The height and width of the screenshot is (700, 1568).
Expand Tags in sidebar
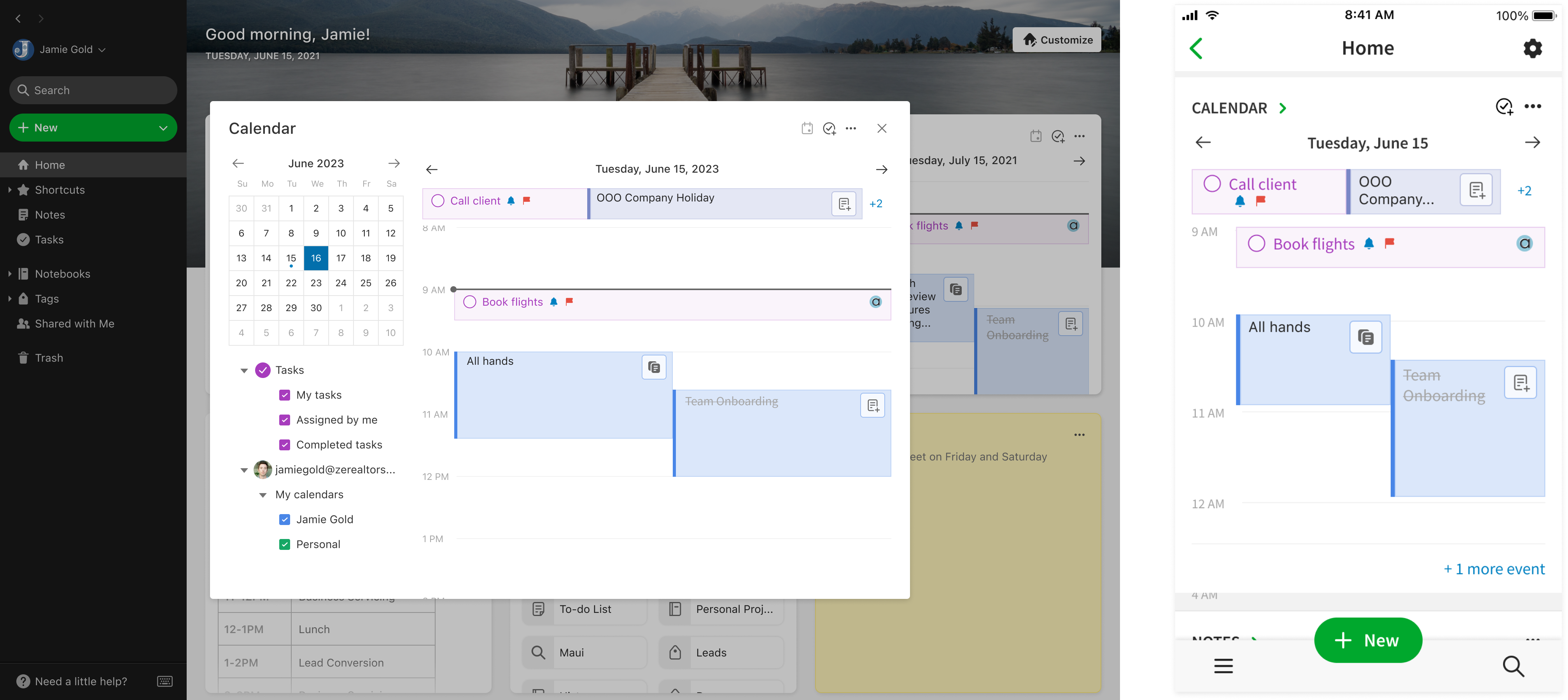[x=10, y=299]
